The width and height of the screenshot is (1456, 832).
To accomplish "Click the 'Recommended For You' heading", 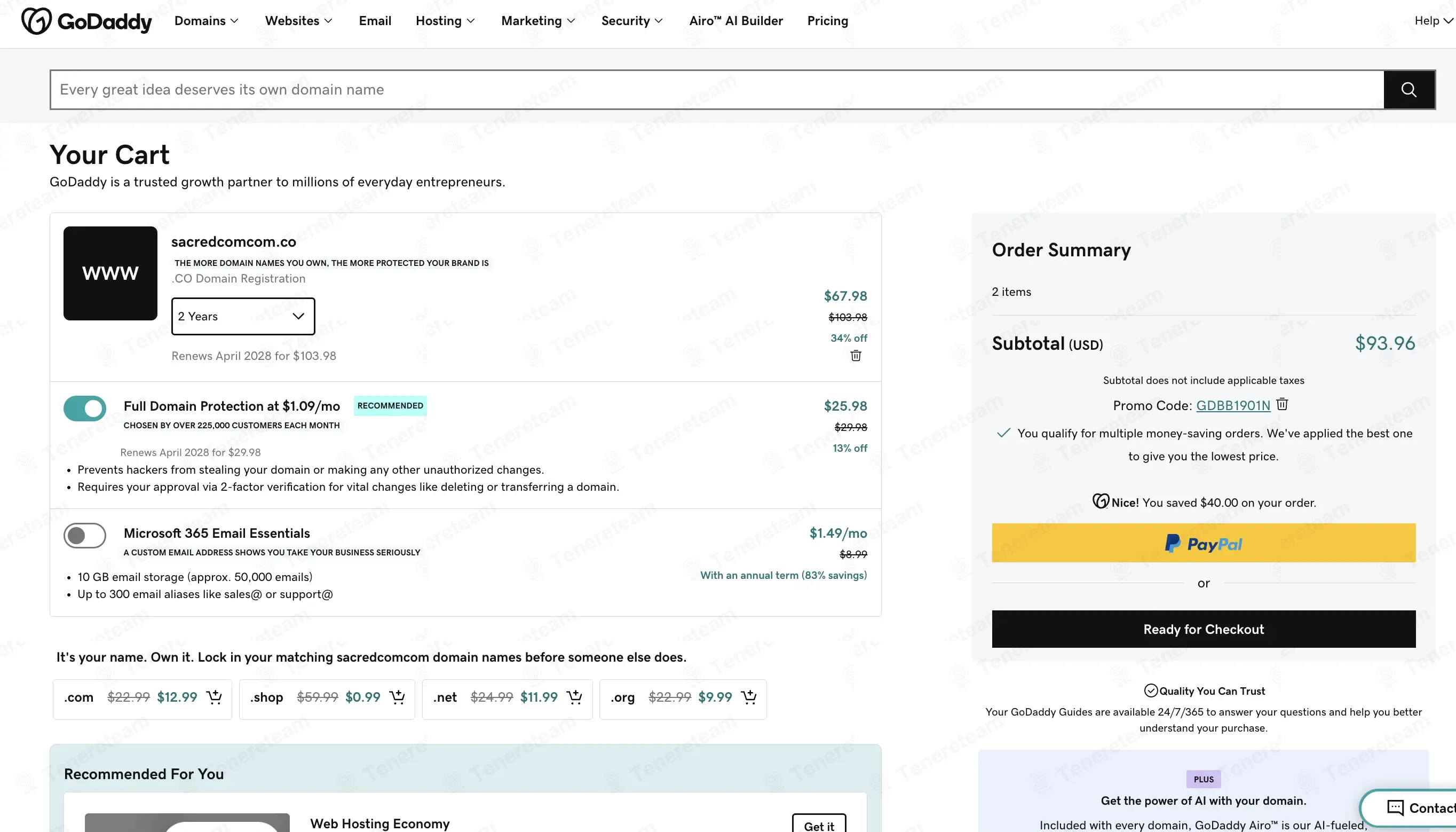I will 144,774.
